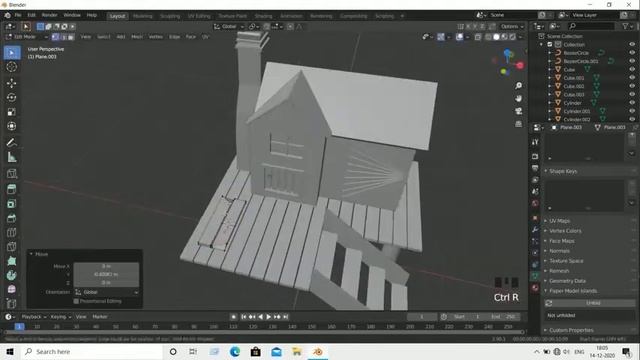Screen dimensions: 640x360
Task: Select the Inset Faces tool
Action: tap(12, 203)
